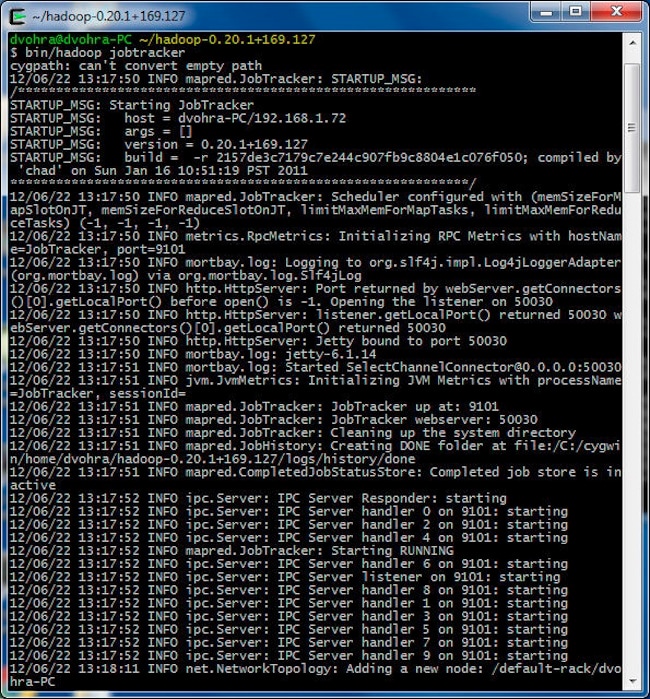The height and width of the screenshot is (699, 650).
Task: Open the Cygwin terminal system menu icon
Action: click(x=18, y=16)
